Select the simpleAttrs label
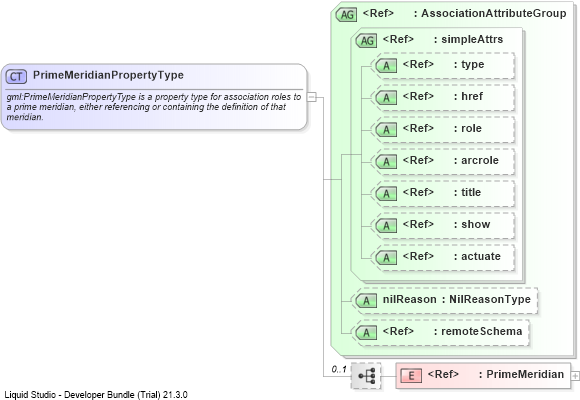 [x=472, y=39]
